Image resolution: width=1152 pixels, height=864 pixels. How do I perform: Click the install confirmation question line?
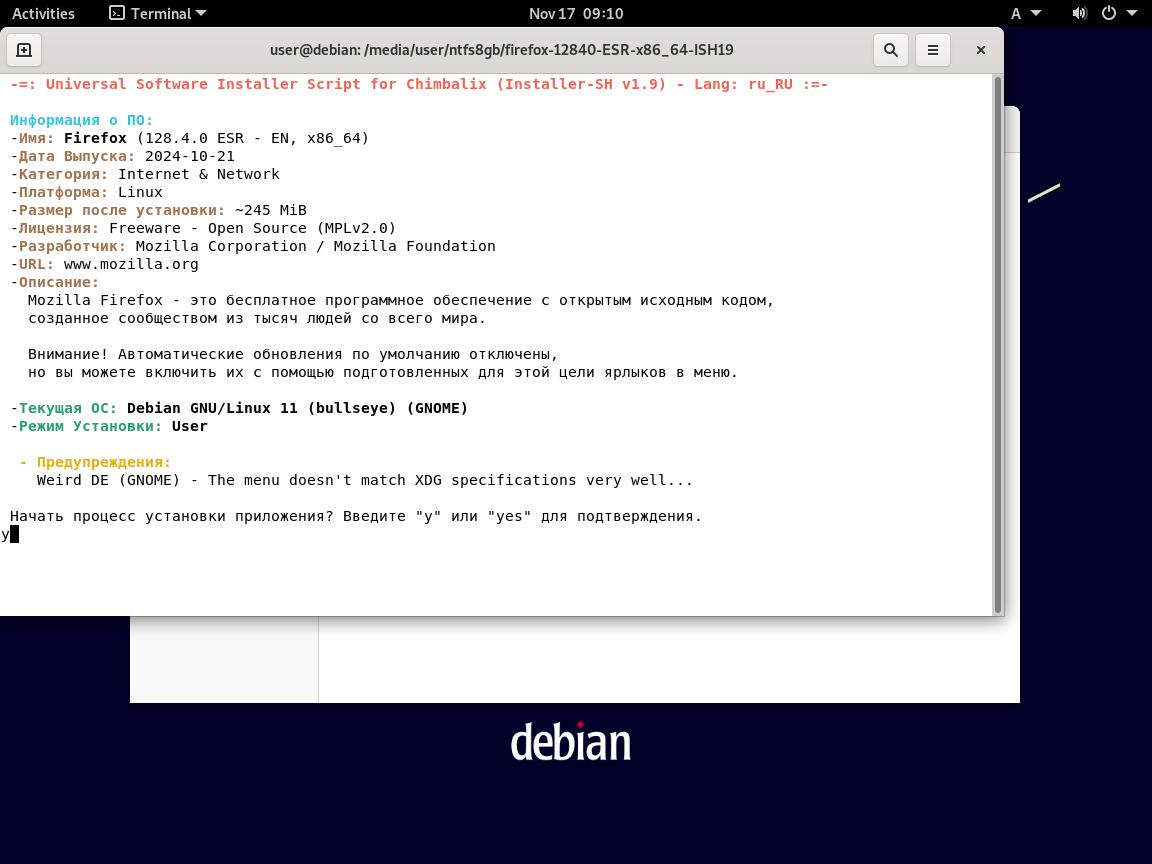(x=356, y=516)
